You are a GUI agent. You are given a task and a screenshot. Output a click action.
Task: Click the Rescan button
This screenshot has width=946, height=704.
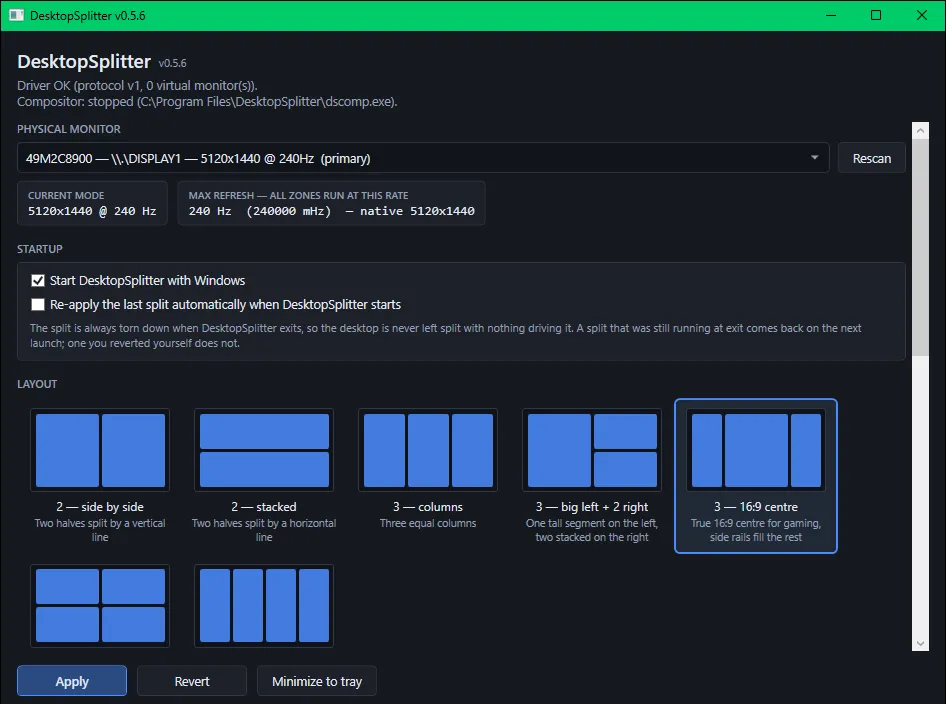tap(871, 158)
